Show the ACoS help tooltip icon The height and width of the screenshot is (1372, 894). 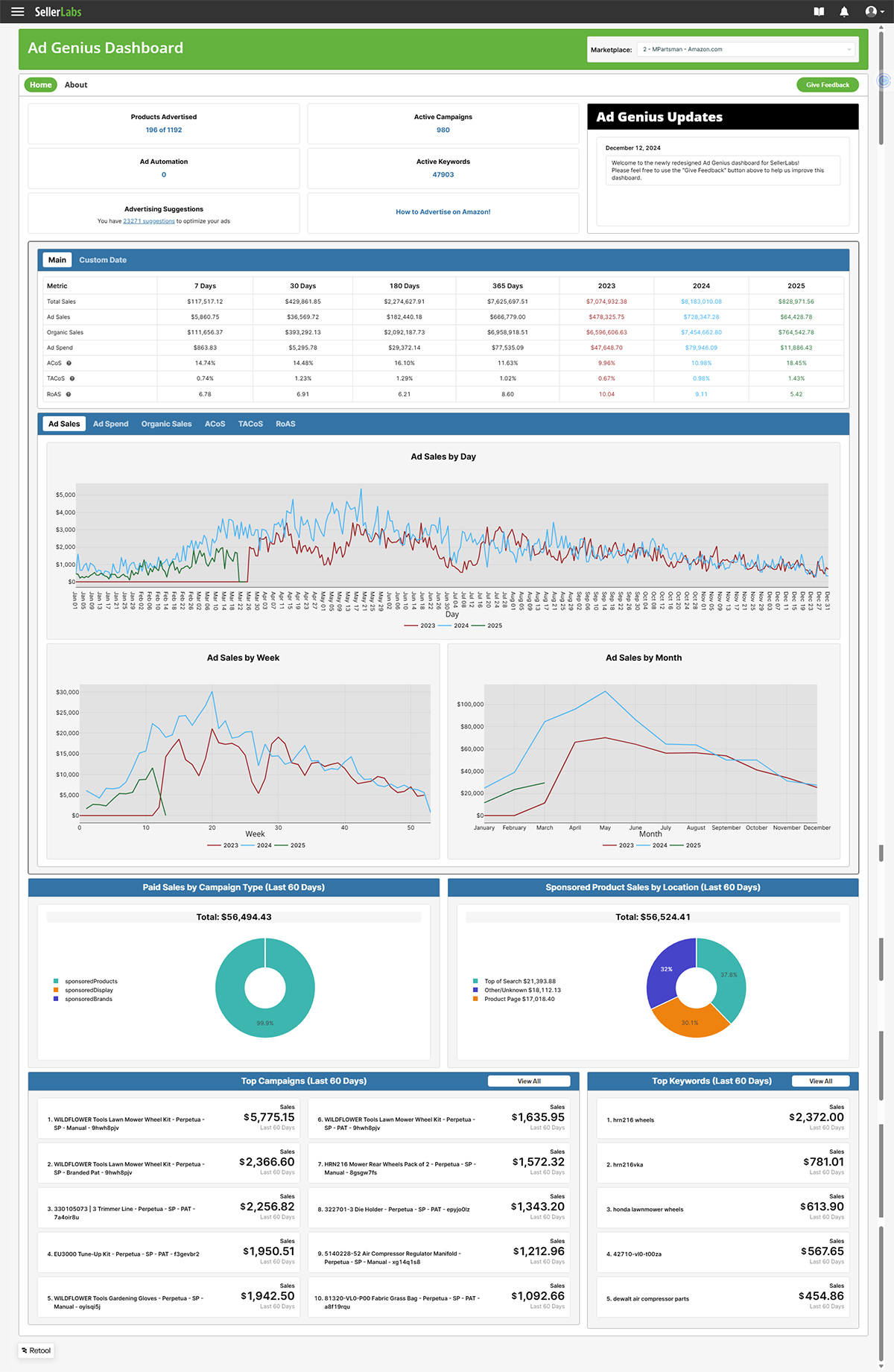coord(69,363)
